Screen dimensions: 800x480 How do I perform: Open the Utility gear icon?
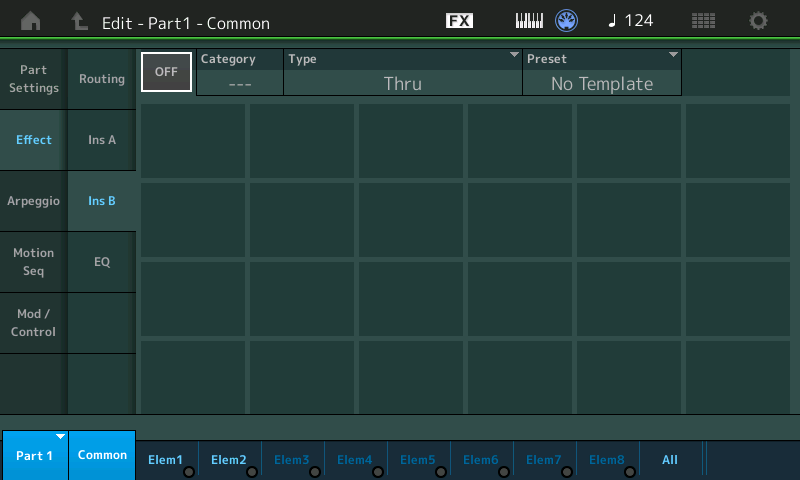click(758, 21)
